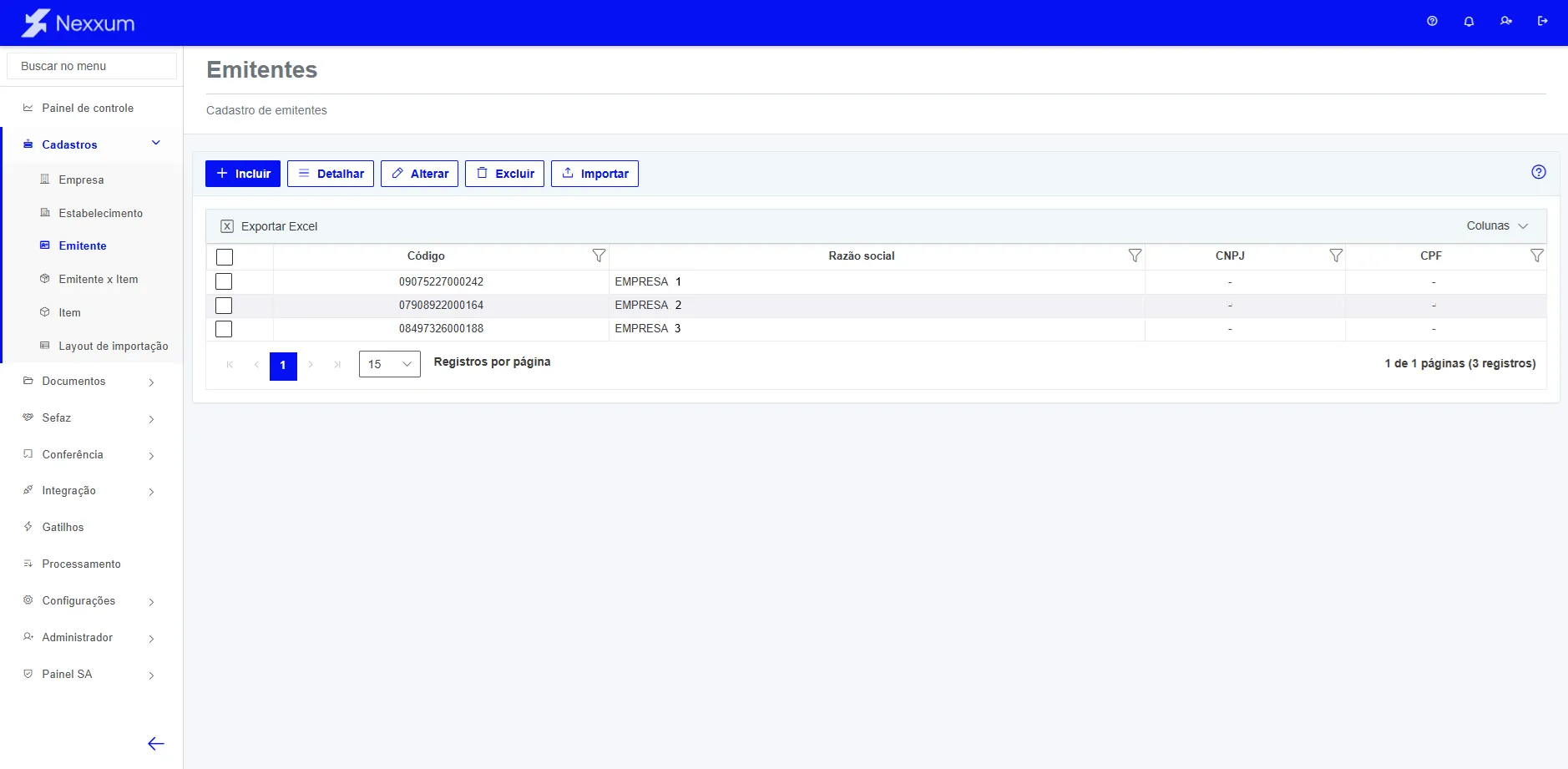Select page 1 in pagination
The height and width of the screenshot is (769, 1568).
pyautogui.click(x=283, y=365)
